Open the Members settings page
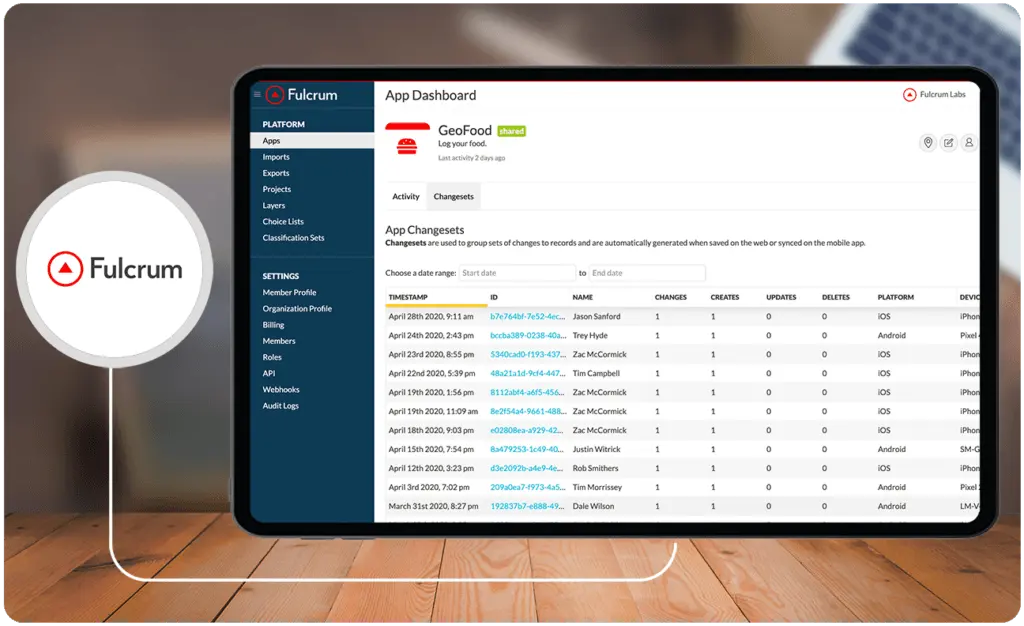1024x626 pixels. [x=279, y=341]
